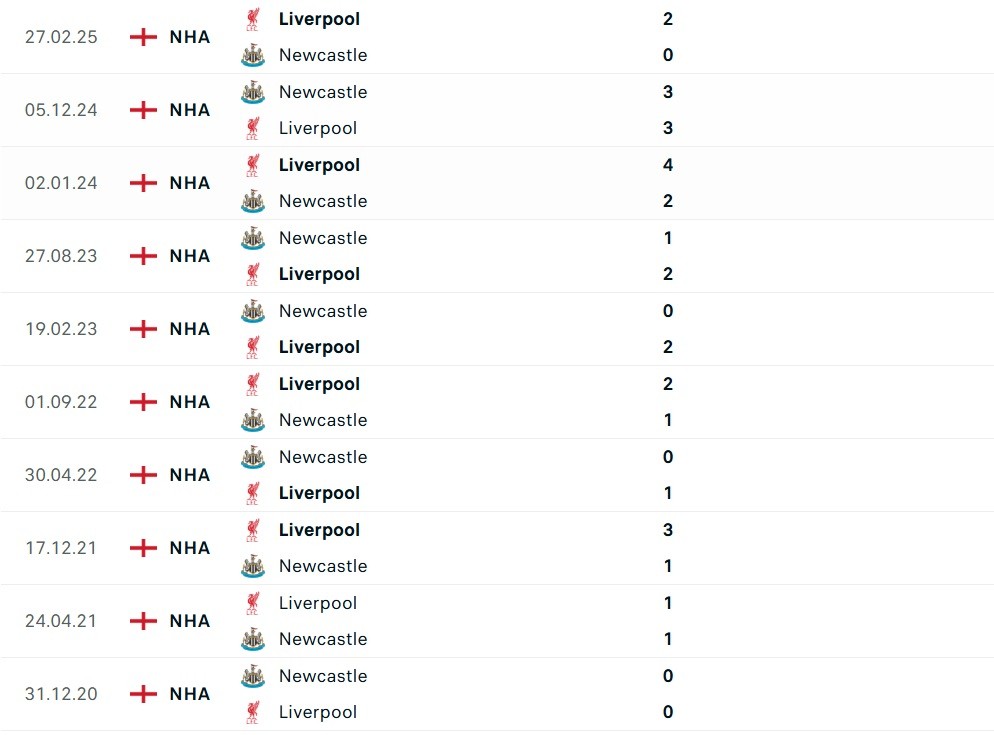This screenshot has width=994, height=735.
Task: Click England flag beside 27.02.25 match
Action: [x=144, y=37]
